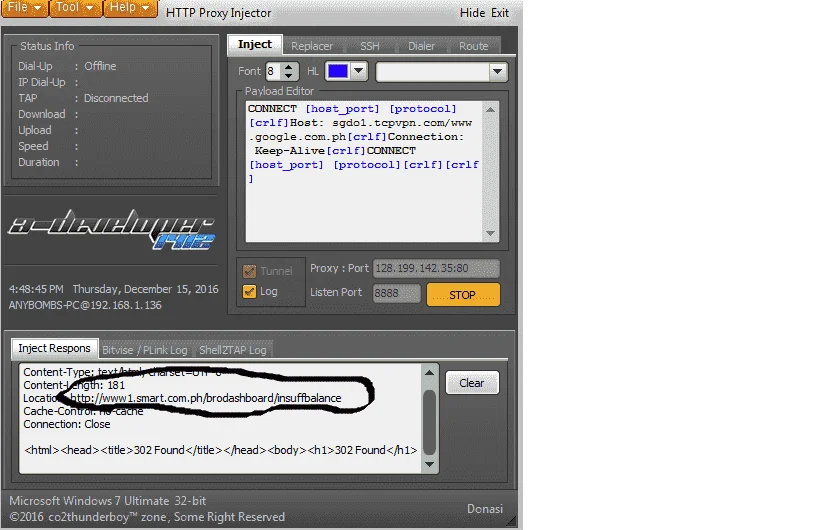The width and height of the screenshot is (816, 530).
Task: Click the 'Content-Length: 181' line
Action: point(74,385)
